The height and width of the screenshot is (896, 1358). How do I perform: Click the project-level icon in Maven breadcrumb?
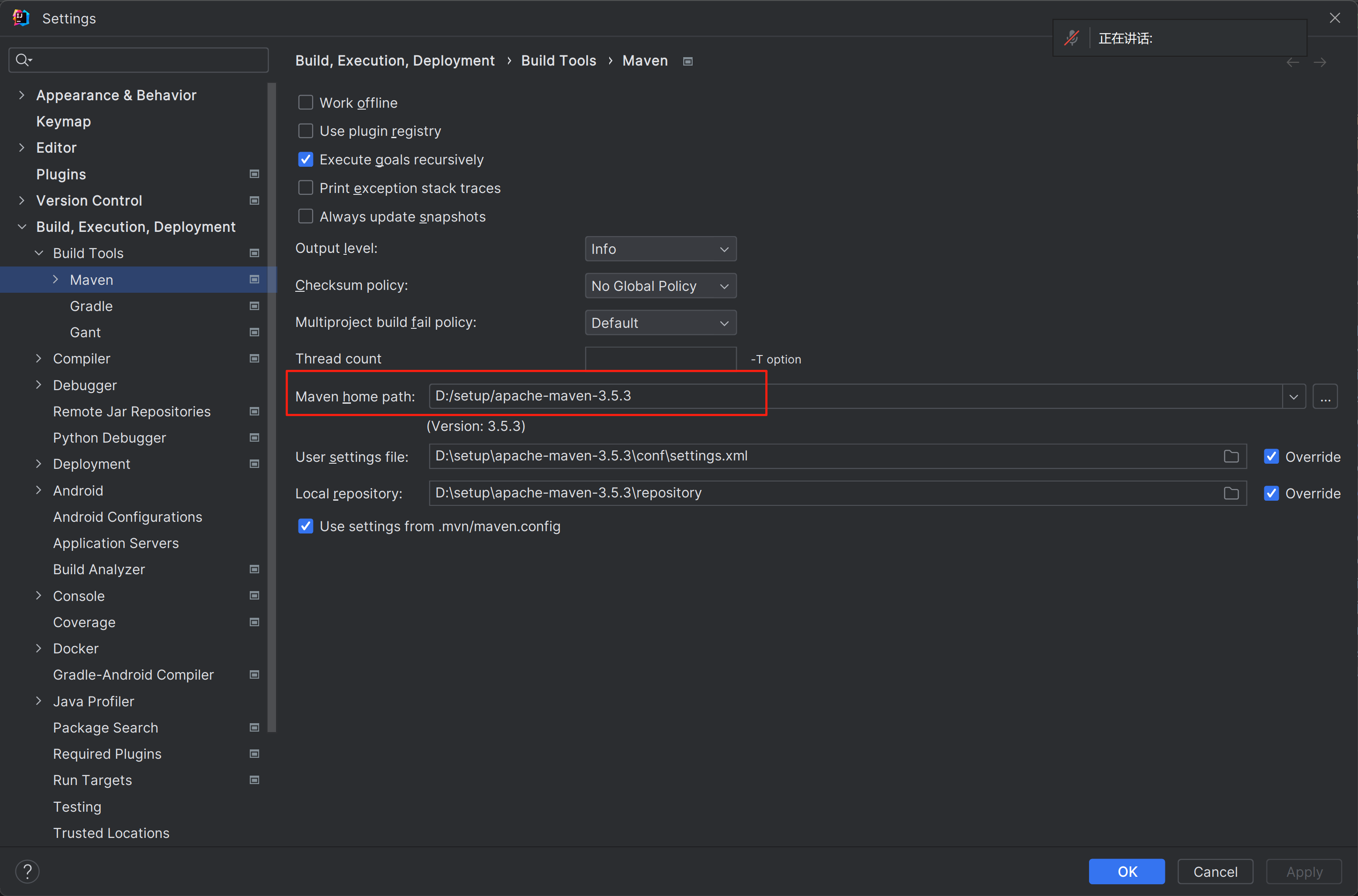687,61
